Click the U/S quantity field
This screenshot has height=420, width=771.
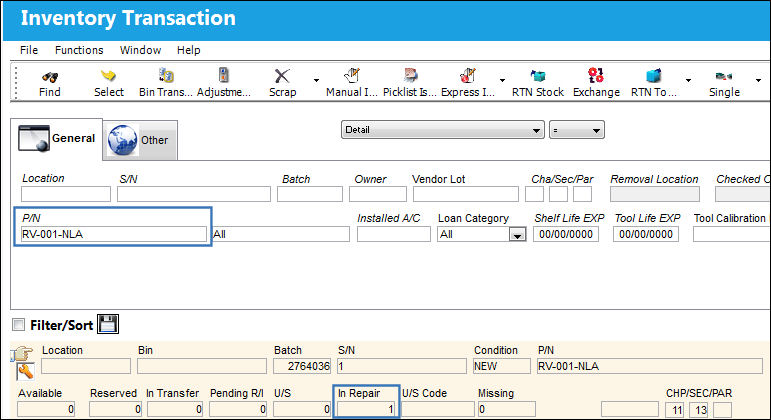click(302, 409)
